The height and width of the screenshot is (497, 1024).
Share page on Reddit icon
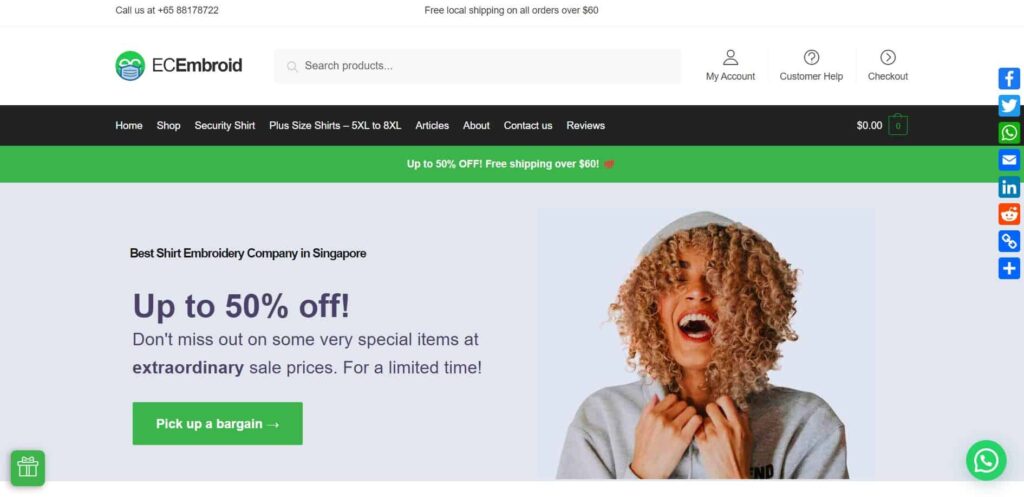click(1009, 214)
